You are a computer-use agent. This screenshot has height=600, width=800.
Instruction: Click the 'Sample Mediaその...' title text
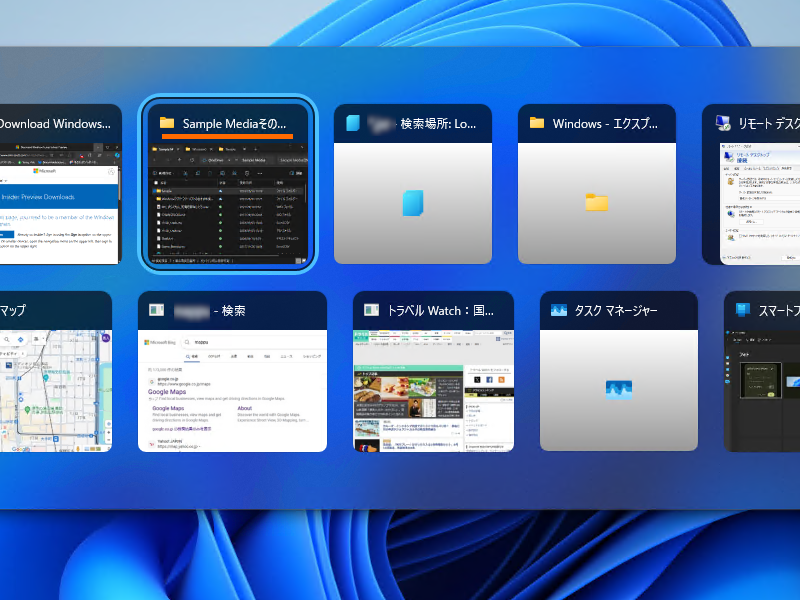(234, 123)
